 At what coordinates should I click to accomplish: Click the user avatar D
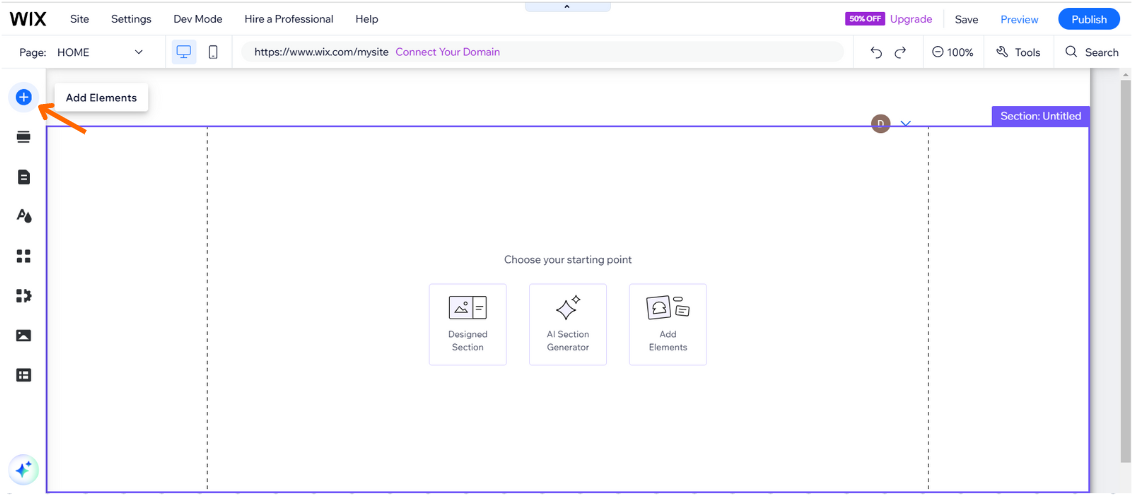click(881, 124)
